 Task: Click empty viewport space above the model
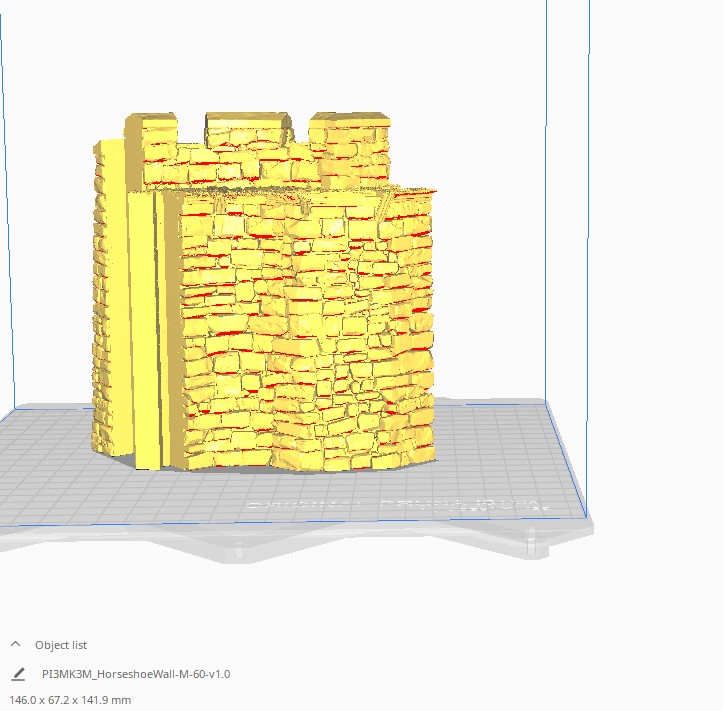pos(277,55)
